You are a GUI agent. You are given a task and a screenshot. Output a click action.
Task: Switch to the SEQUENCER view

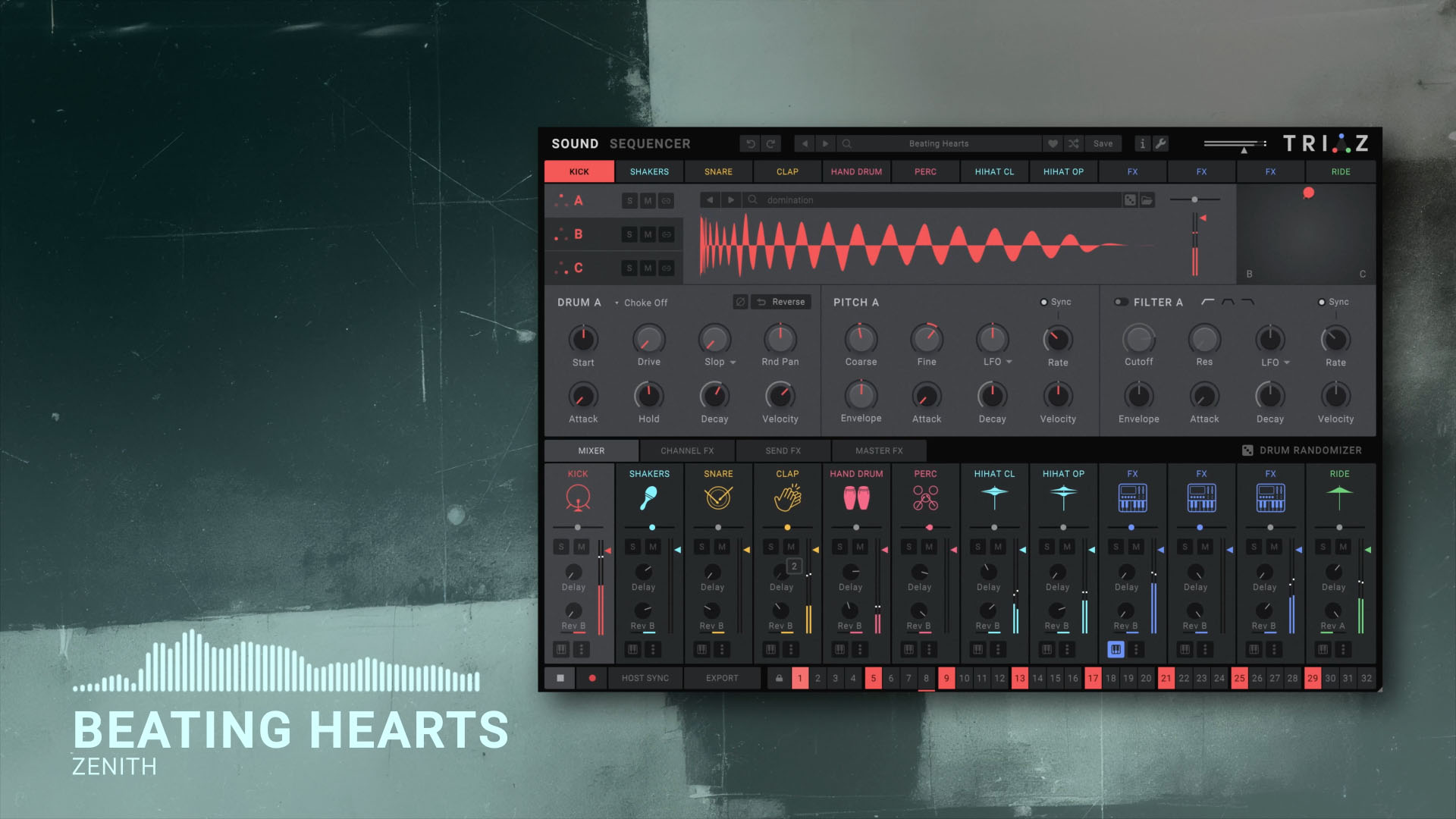(650, 143)
